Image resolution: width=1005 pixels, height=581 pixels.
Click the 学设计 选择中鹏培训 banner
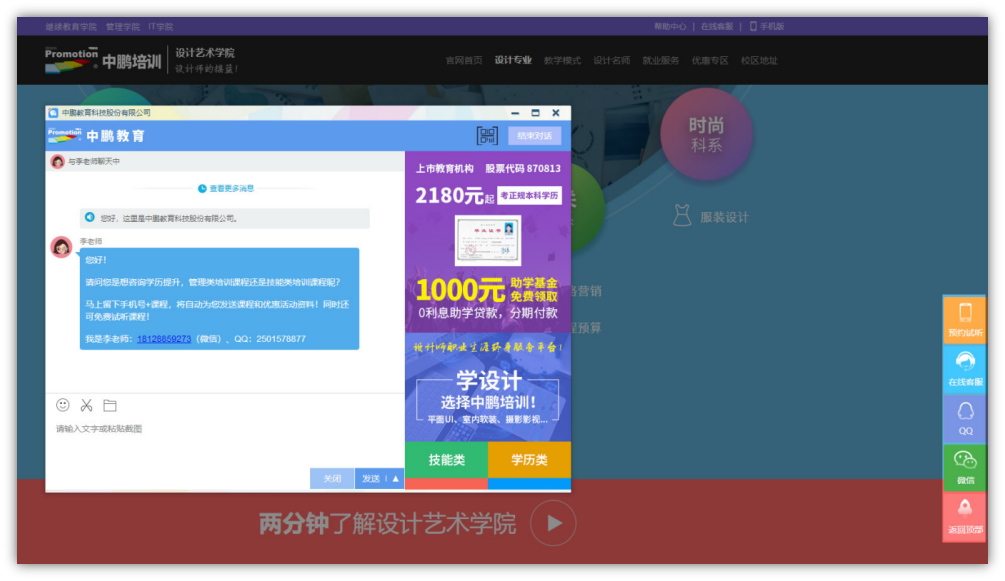point(488,387)
